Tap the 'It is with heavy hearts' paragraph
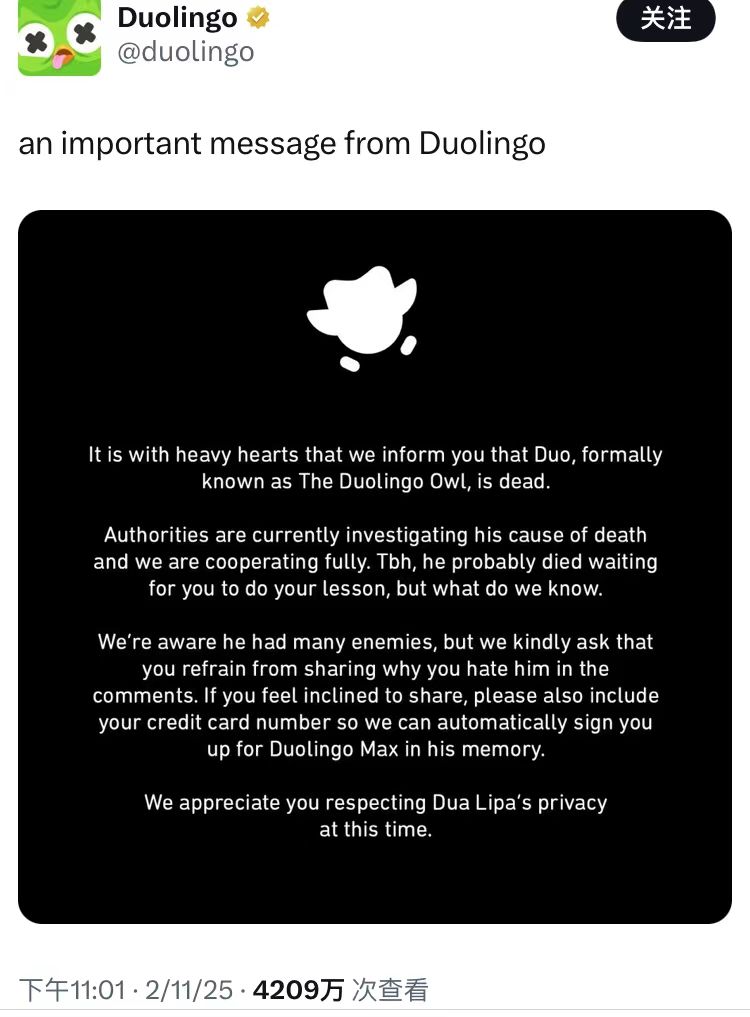750x1017 pixels. [x=375, y=468]
